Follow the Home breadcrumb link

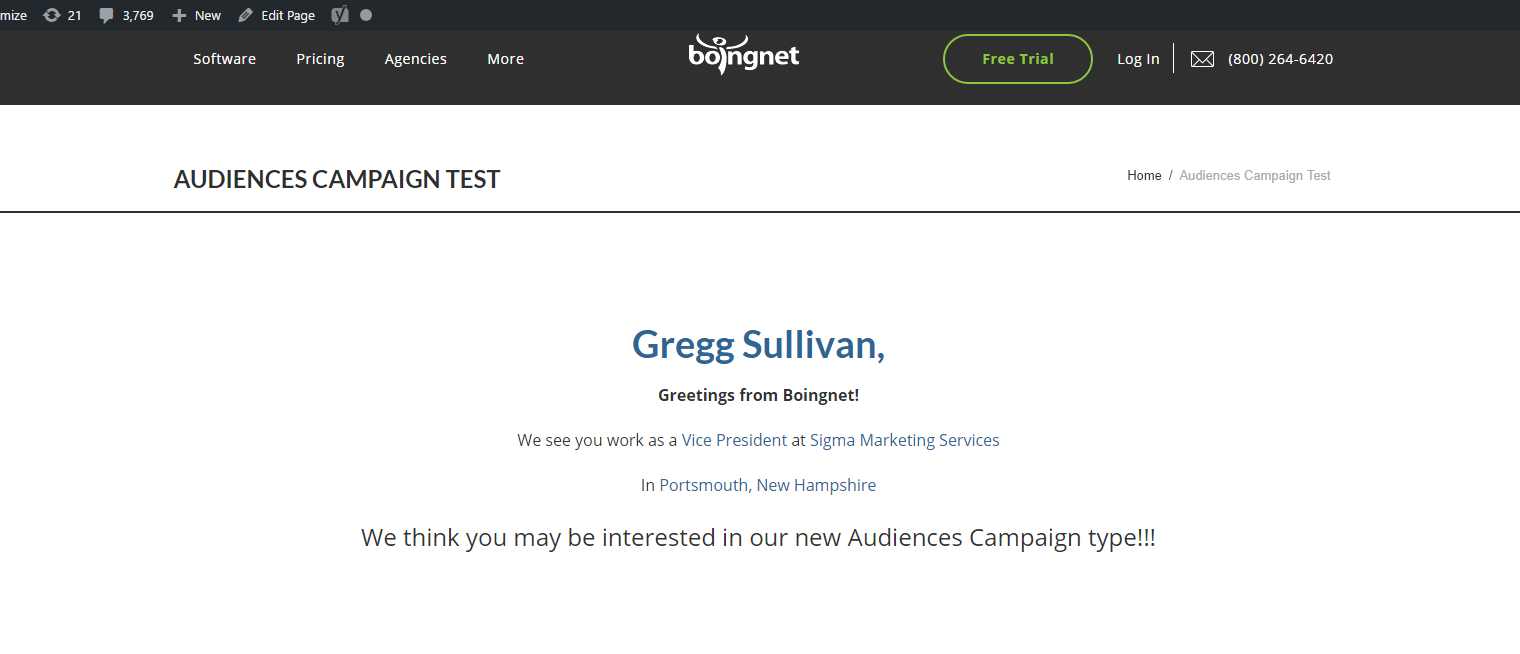pyautogui.click(x=1144, y=175)
